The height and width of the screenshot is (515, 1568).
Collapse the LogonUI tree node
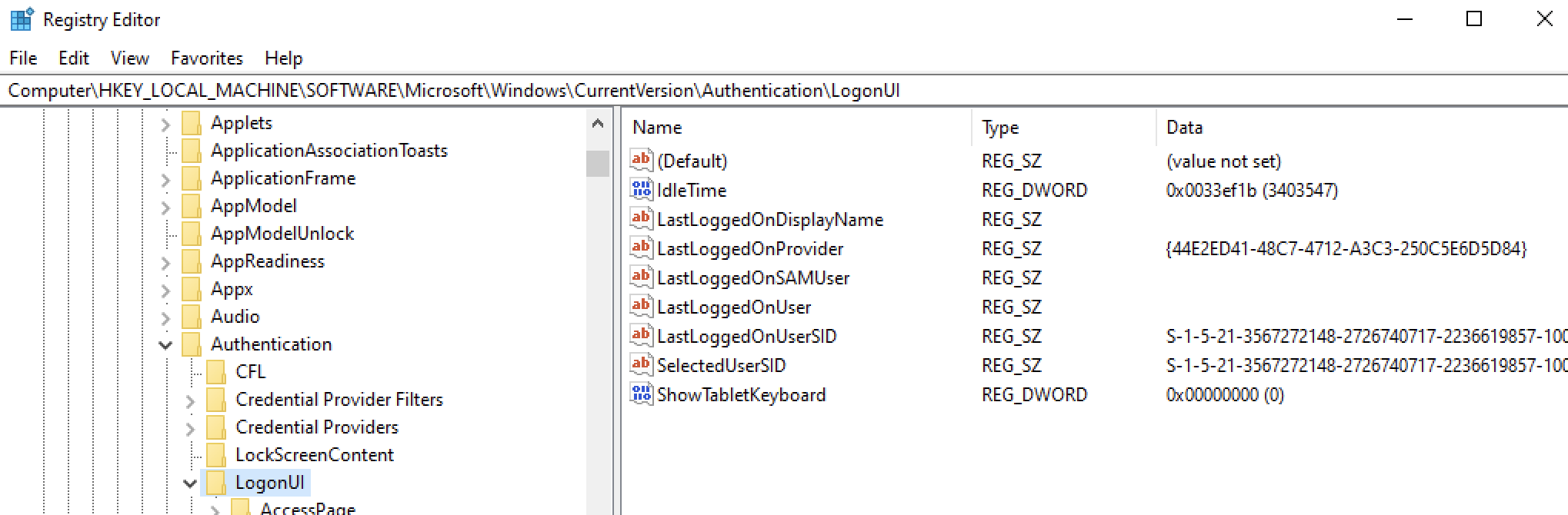tap(190, 483)
